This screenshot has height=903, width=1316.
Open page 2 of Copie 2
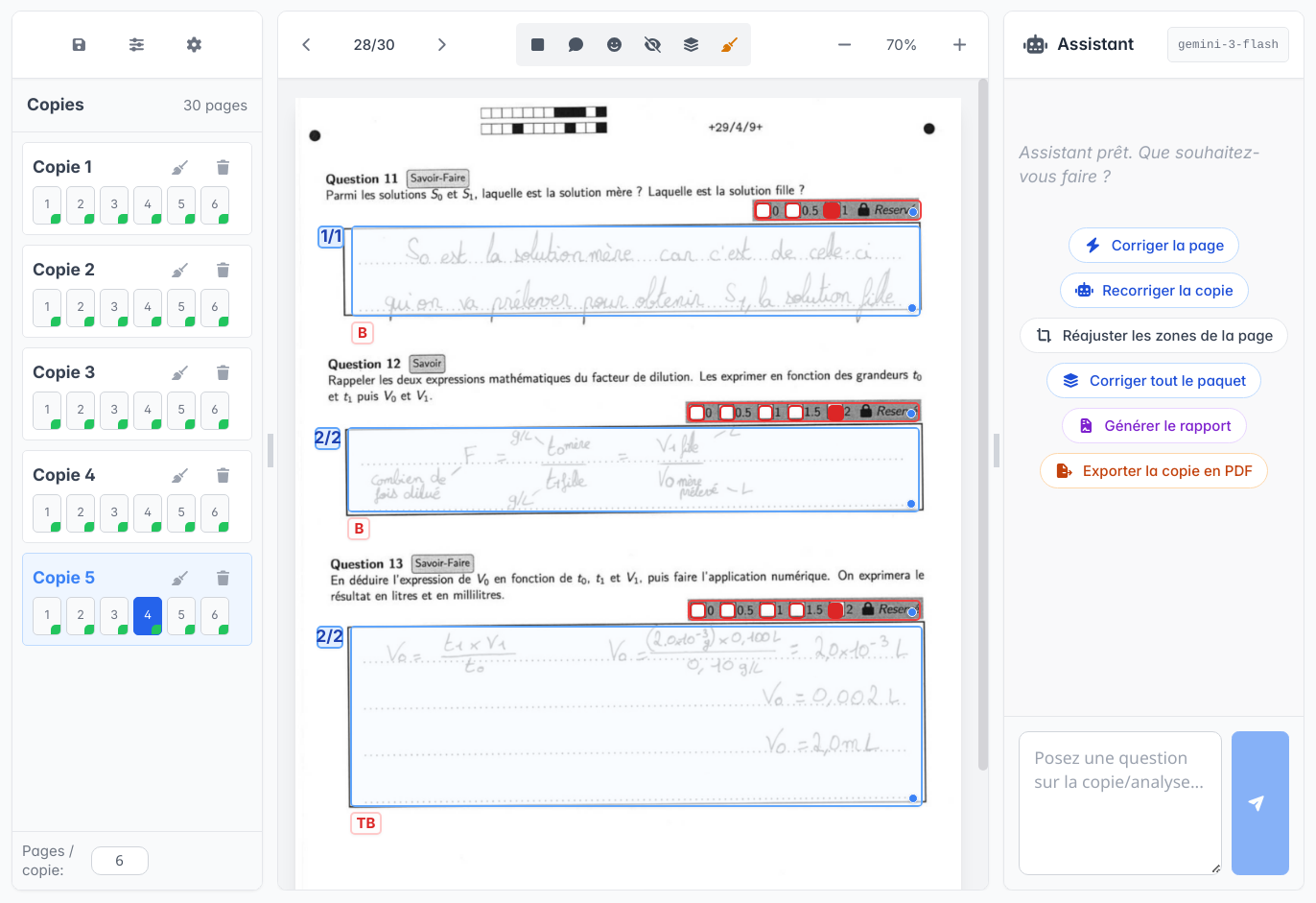[81, 307]
